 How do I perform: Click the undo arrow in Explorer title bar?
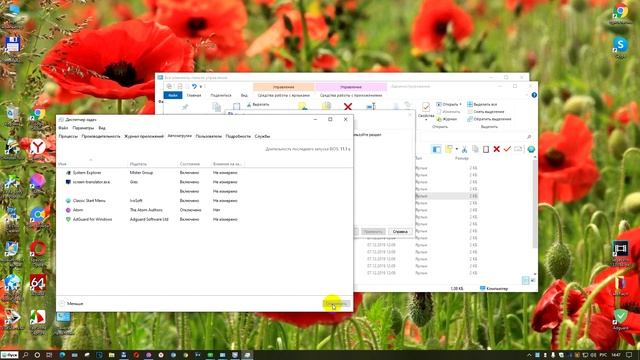tap(194, 86)
